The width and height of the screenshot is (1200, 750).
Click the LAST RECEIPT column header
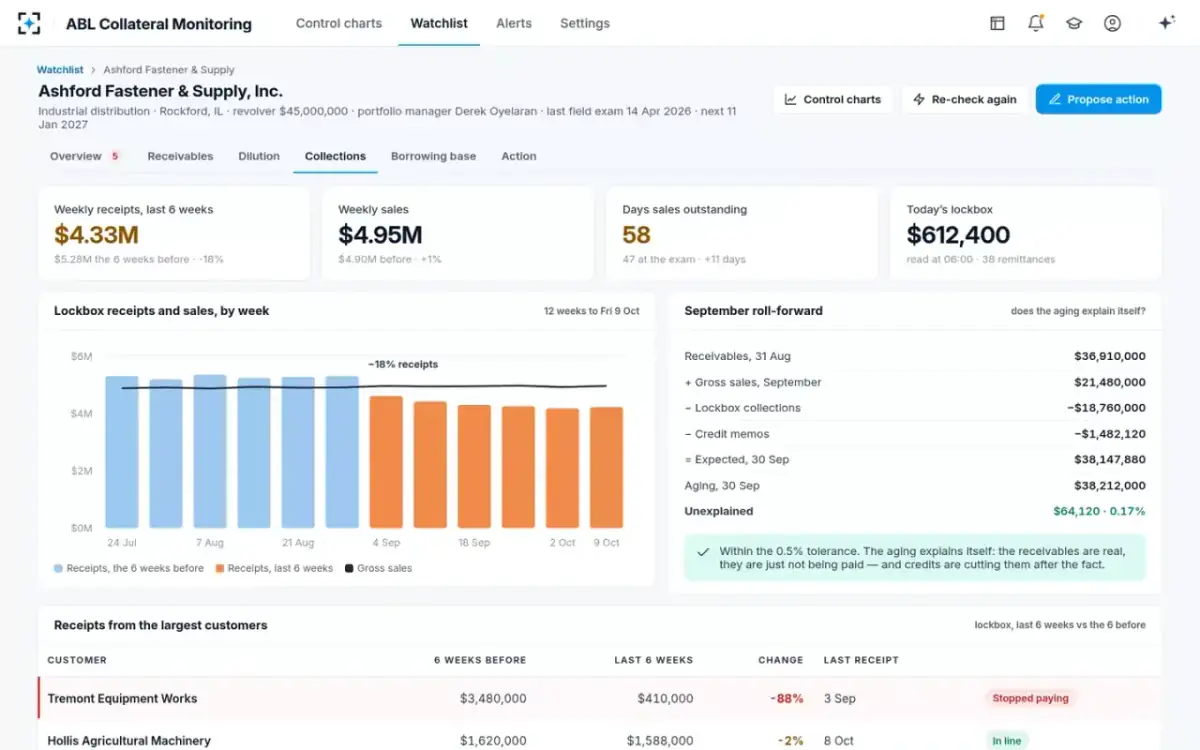[x=861, y=660]
